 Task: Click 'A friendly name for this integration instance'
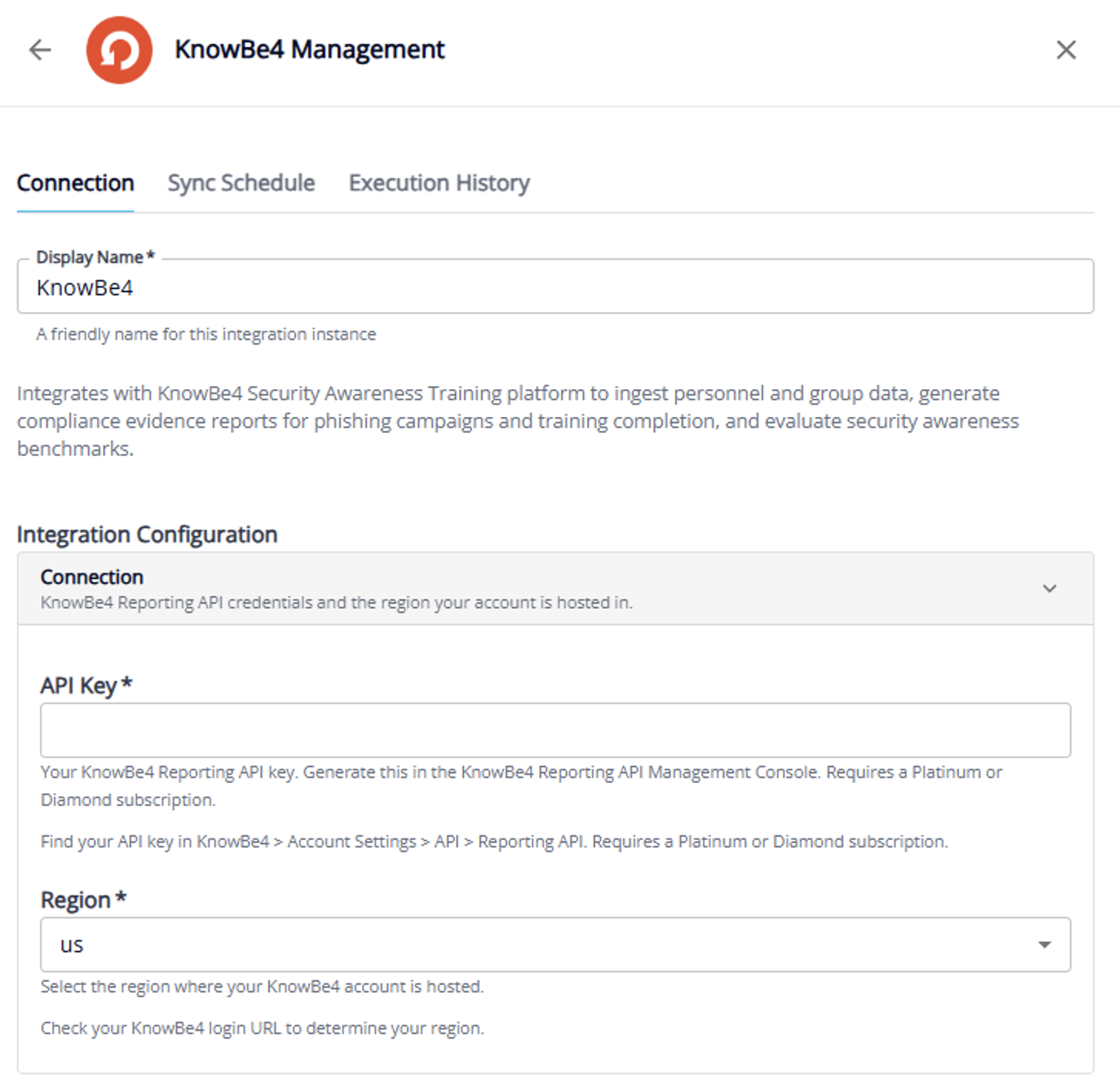(x=206, y=334)
